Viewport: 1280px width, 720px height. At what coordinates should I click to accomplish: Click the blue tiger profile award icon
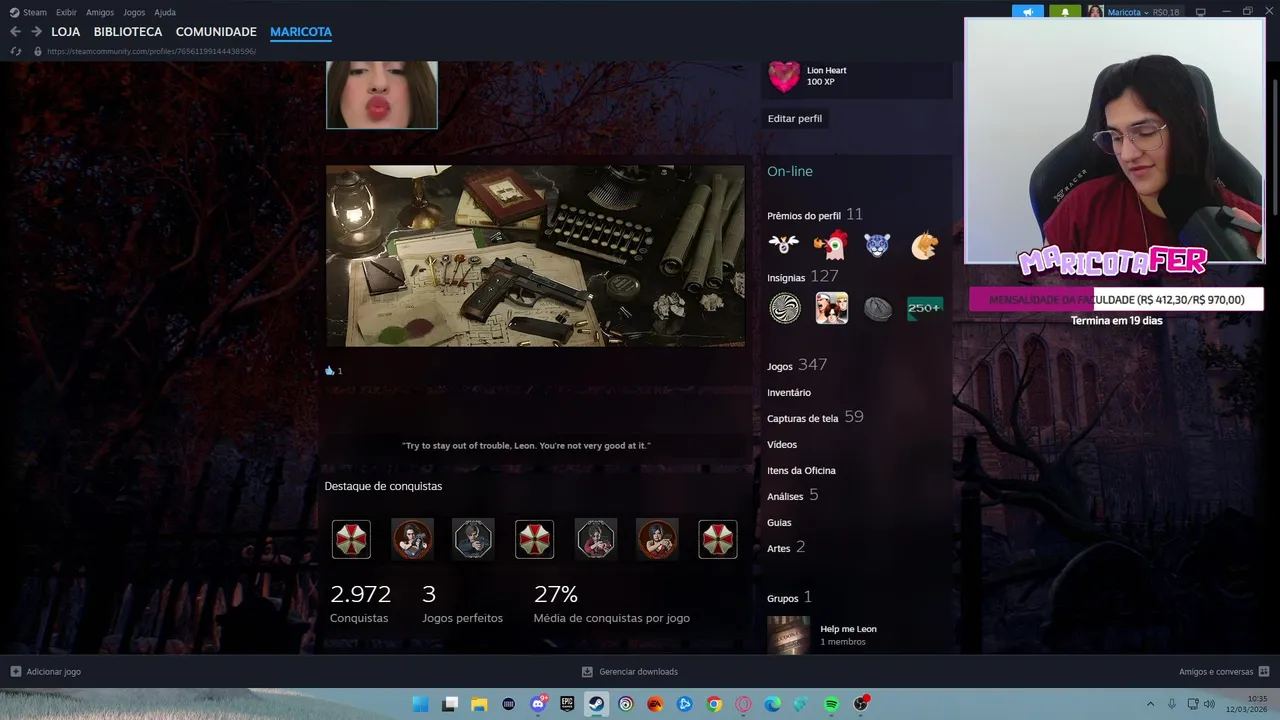click(877, 245)
